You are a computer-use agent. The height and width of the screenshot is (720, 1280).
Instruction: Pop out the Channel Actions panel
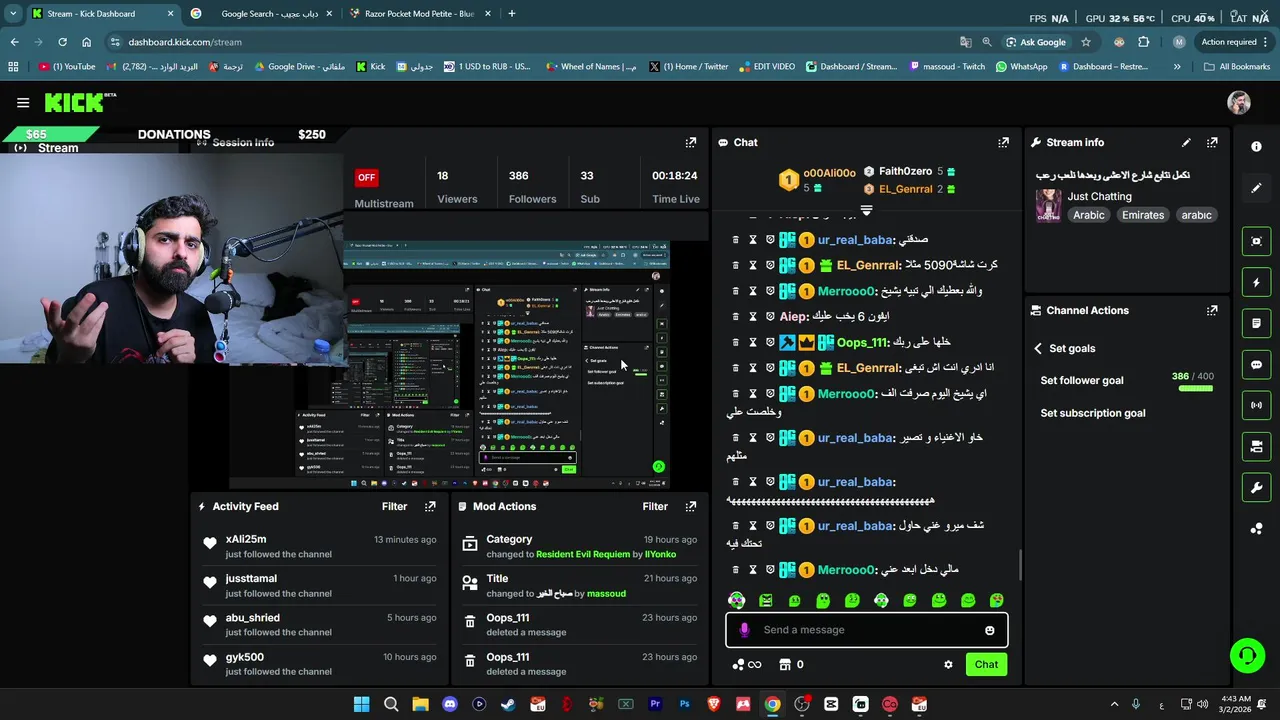click(x=1212, y=311)
